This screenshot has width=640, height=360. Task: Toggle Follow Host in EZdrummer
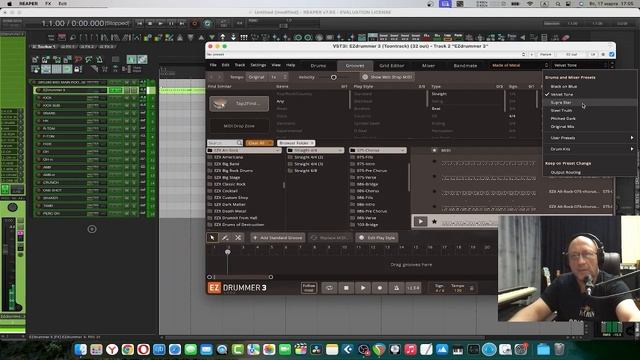[309, 288]
